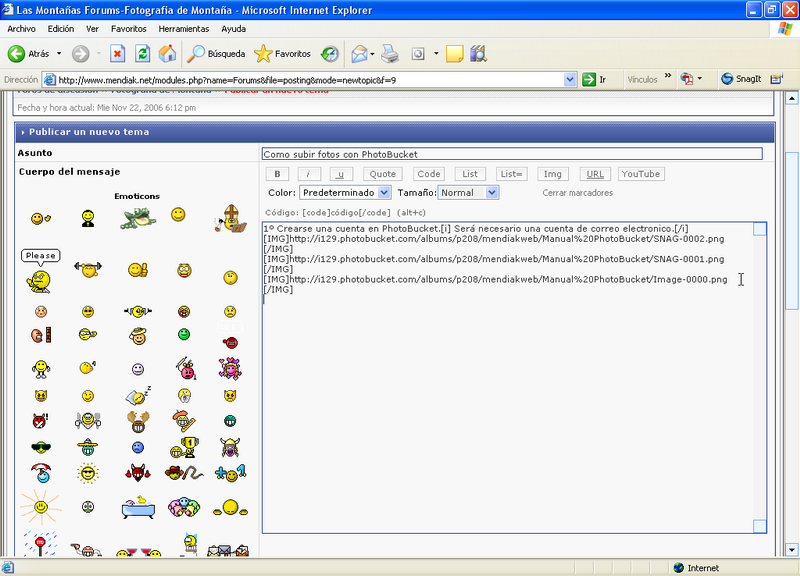
Task: Click the Ir go button
Action: point(595,80)
